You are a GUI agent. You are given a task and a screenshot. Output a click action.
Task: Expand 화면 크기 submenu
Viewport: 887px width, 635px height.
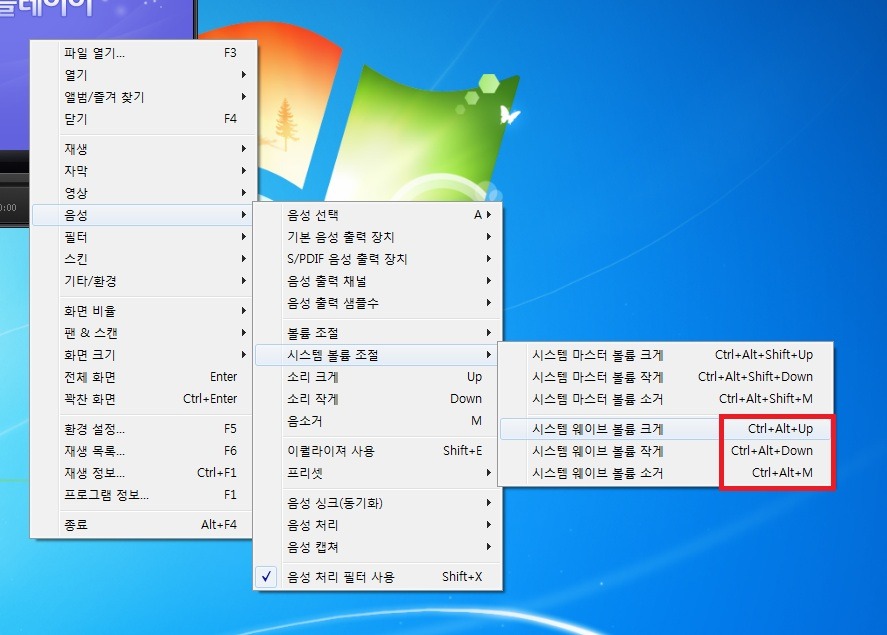142,355
